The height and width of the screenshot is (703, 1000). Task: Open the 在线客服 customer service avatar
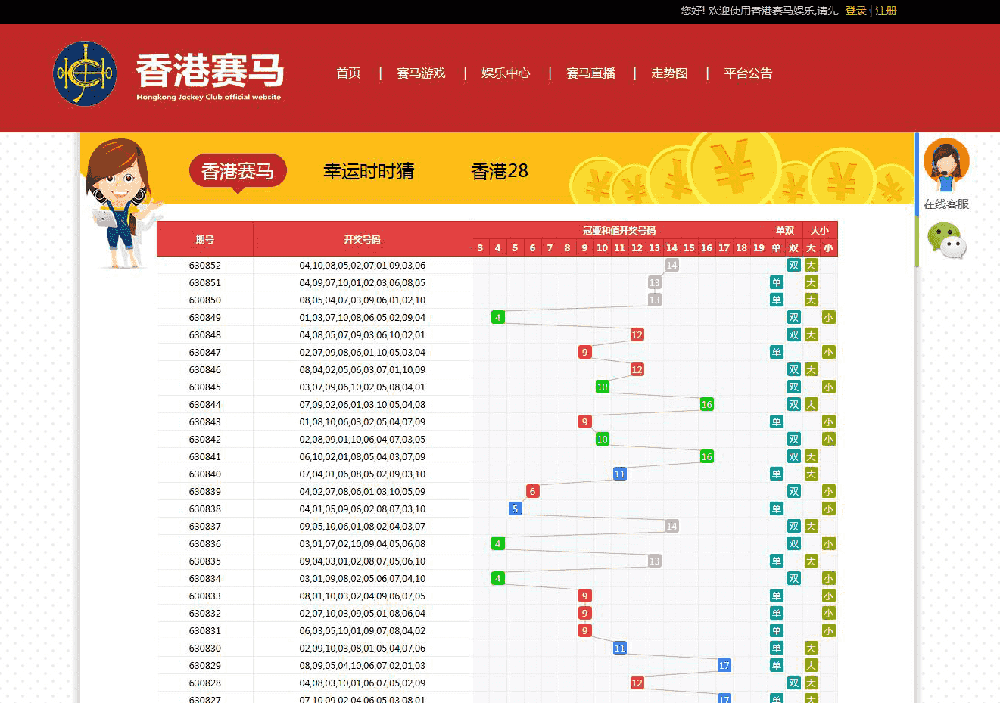[x=945, y=166]
